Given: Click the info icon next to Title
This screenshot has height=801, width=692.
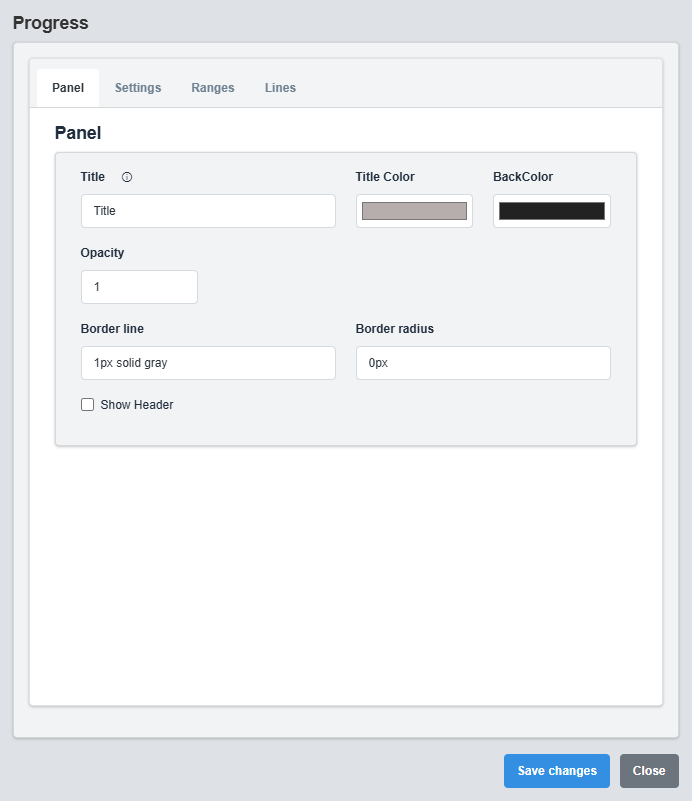Looking at the screenshot, I should (x=126, y=176).
